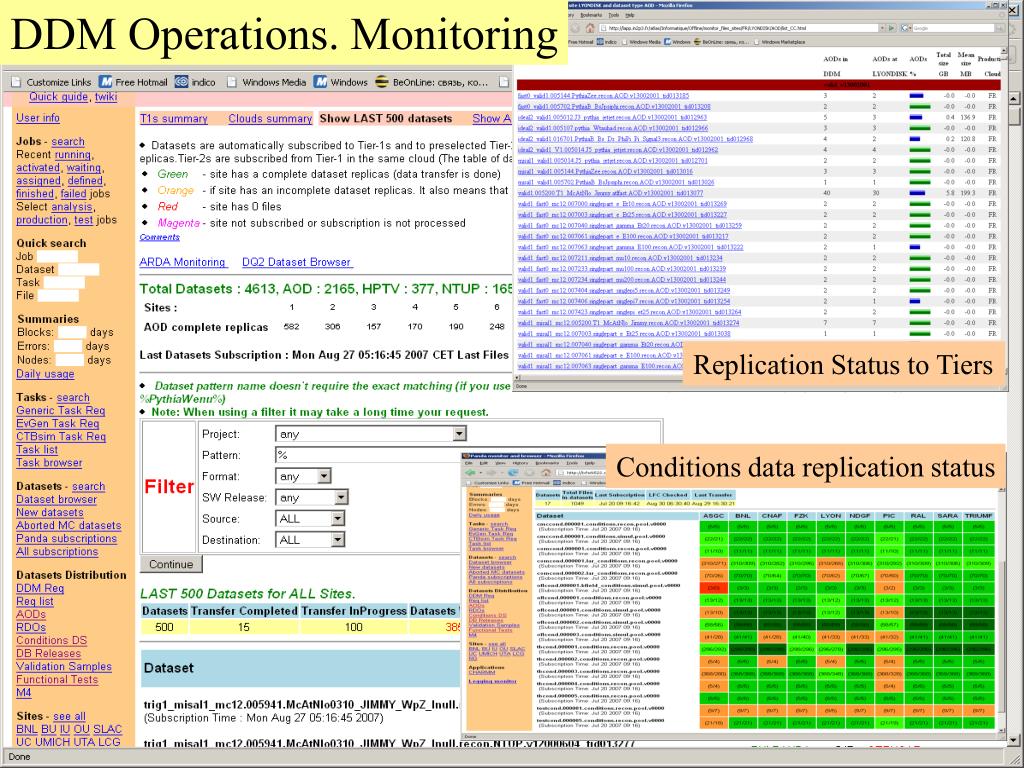Open the Panda subscriptions sidebar link
Image resolution: width=1024 pixels, height=768 pixels.
tap(67, 538)
